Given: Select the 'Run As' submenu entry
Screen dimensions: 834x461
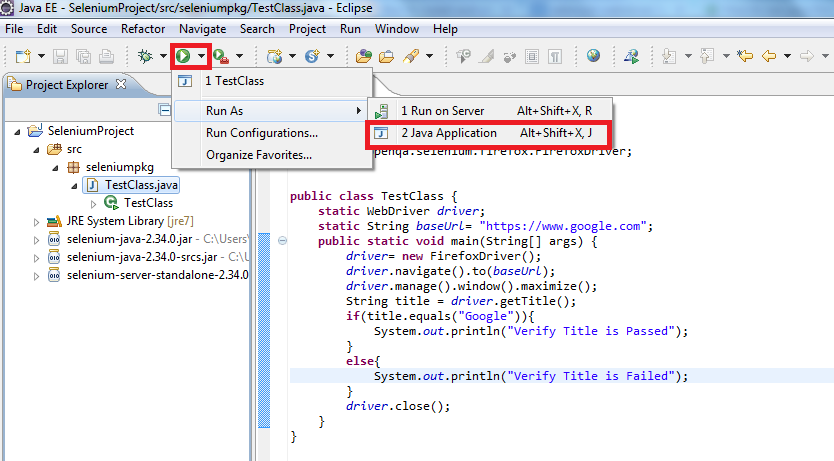Looking at the screenshot, I should click(x=271, y=111).
